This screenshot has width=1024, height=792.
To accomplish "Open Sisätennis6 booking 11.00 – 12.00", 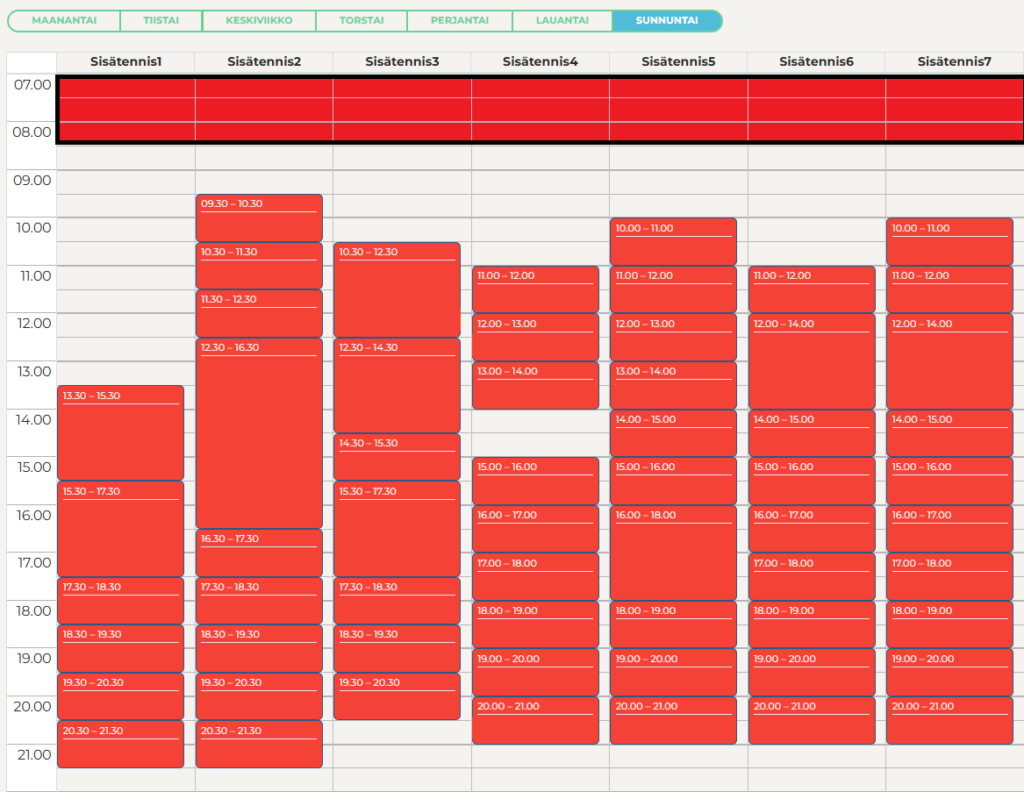I will pyautogui.click(x=812, y=289).
